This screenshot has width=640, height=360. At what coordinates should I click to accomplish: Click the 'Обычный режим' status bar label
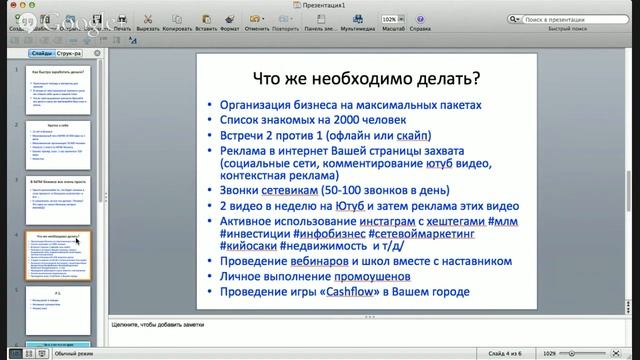pos(74,353)
